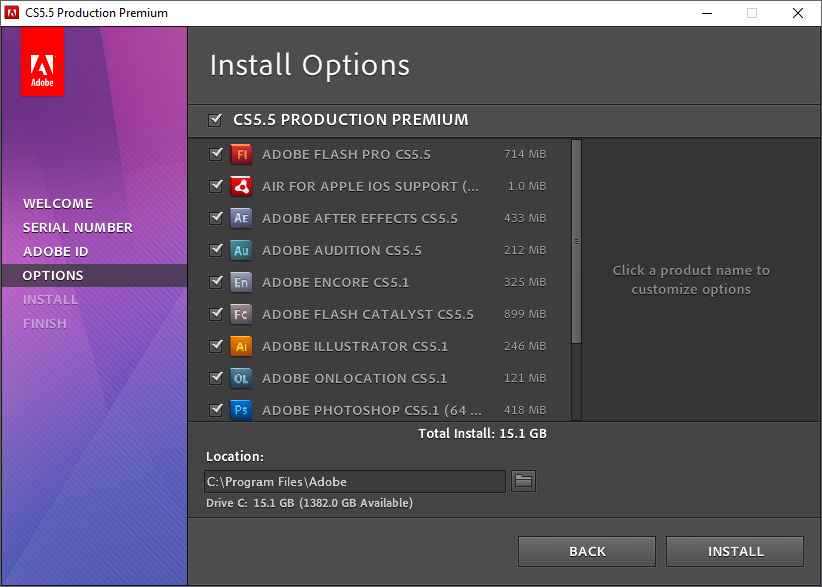Viewport: 822px width, 587px height.
Task: Click the Back button
Action: click(x=587, y=551)
